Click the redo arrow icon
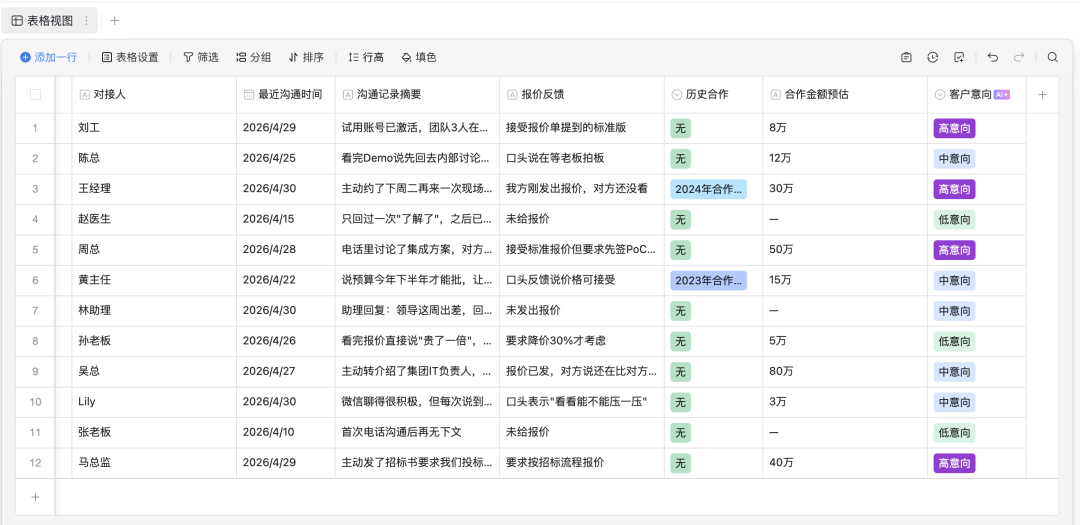Screen dimensions: 1080x525 pyautogui.click(x=1019, y=58)
